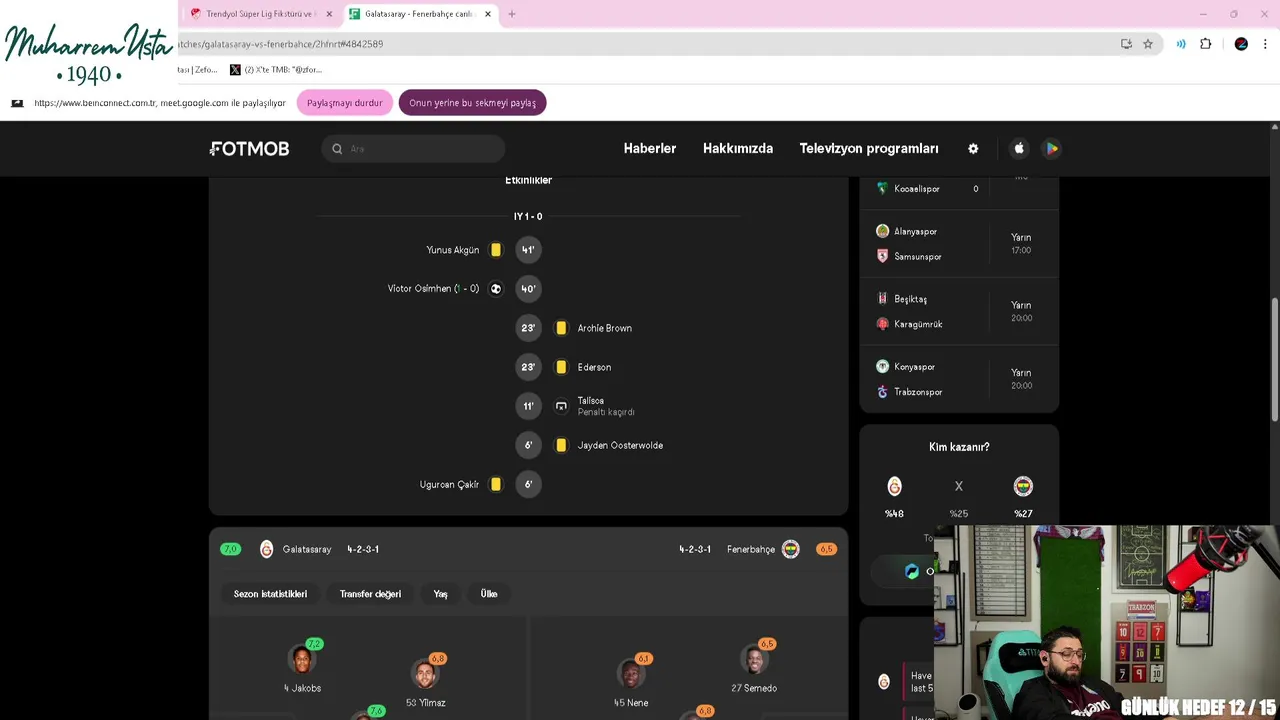The image size is (1280, 720).
Task: Click Yunus Akgün's yellow card icon
Action: point(496,250)
